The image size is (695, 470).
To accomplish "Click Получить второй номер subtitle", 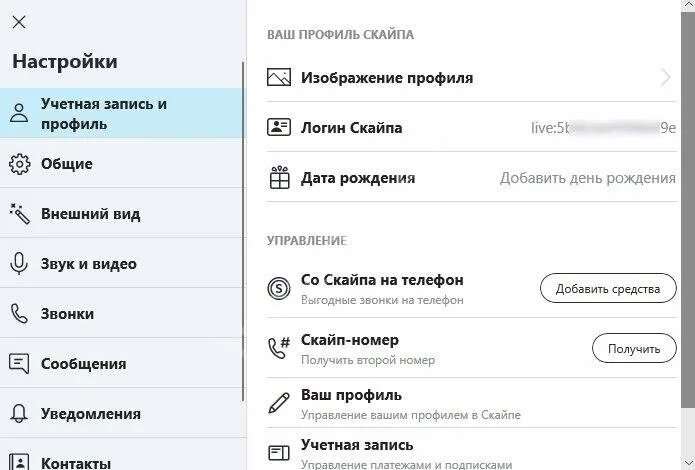I will 368,360.
